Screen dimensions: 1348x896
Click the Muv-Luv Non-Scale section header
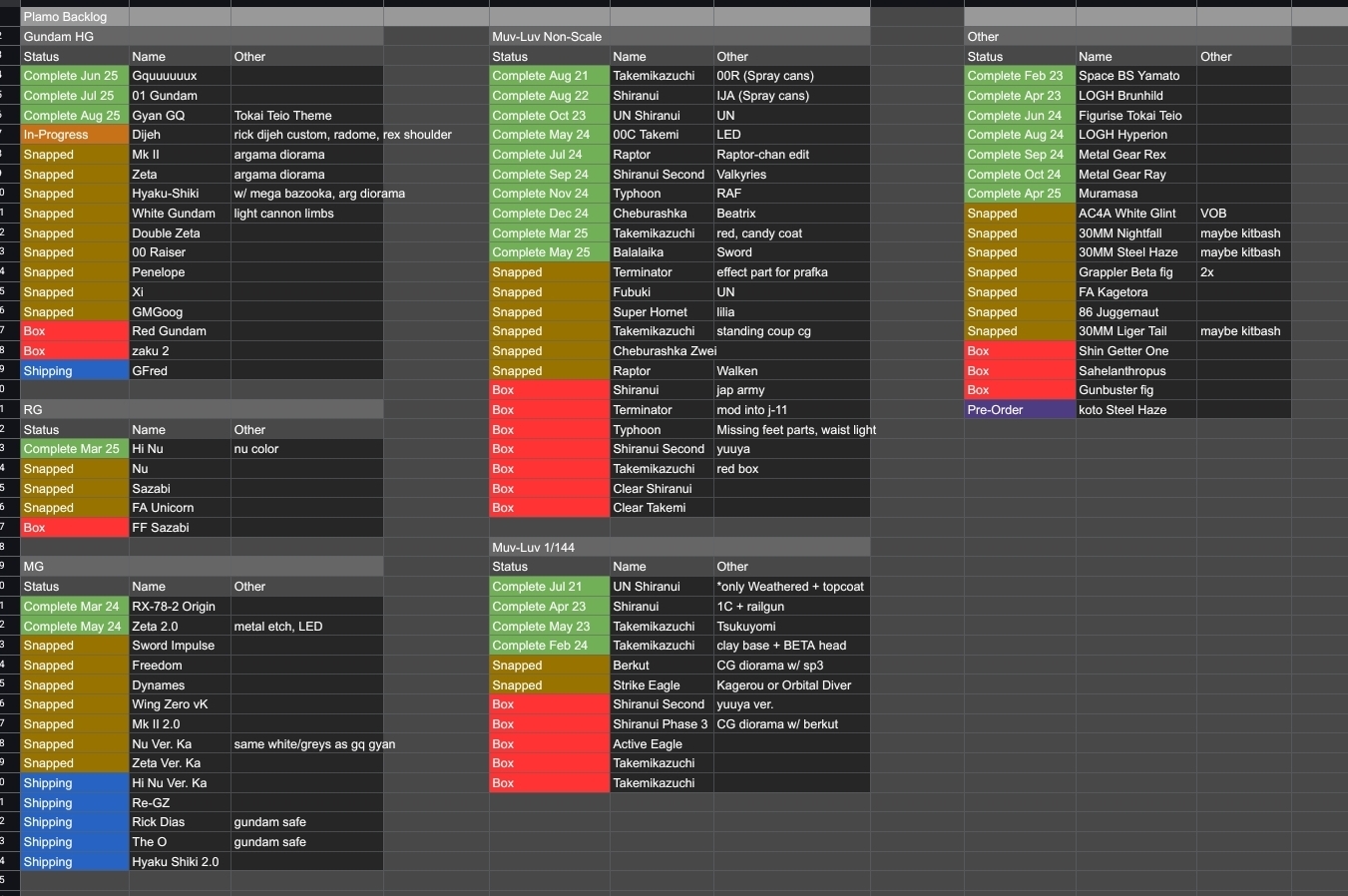(x=679, y=37)
